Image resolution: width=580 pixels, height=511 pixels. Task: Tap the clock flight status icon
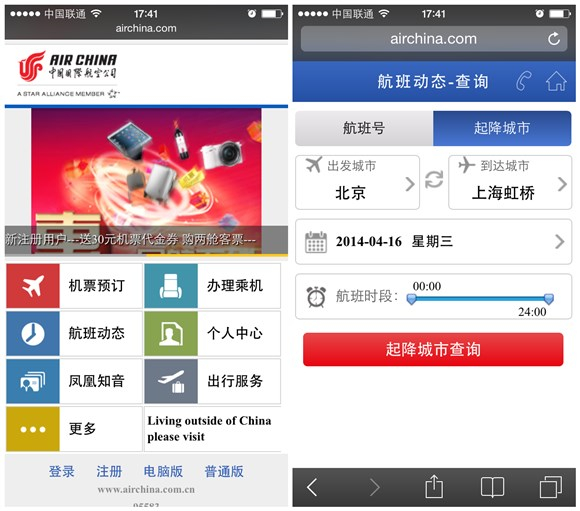[33, 333]
